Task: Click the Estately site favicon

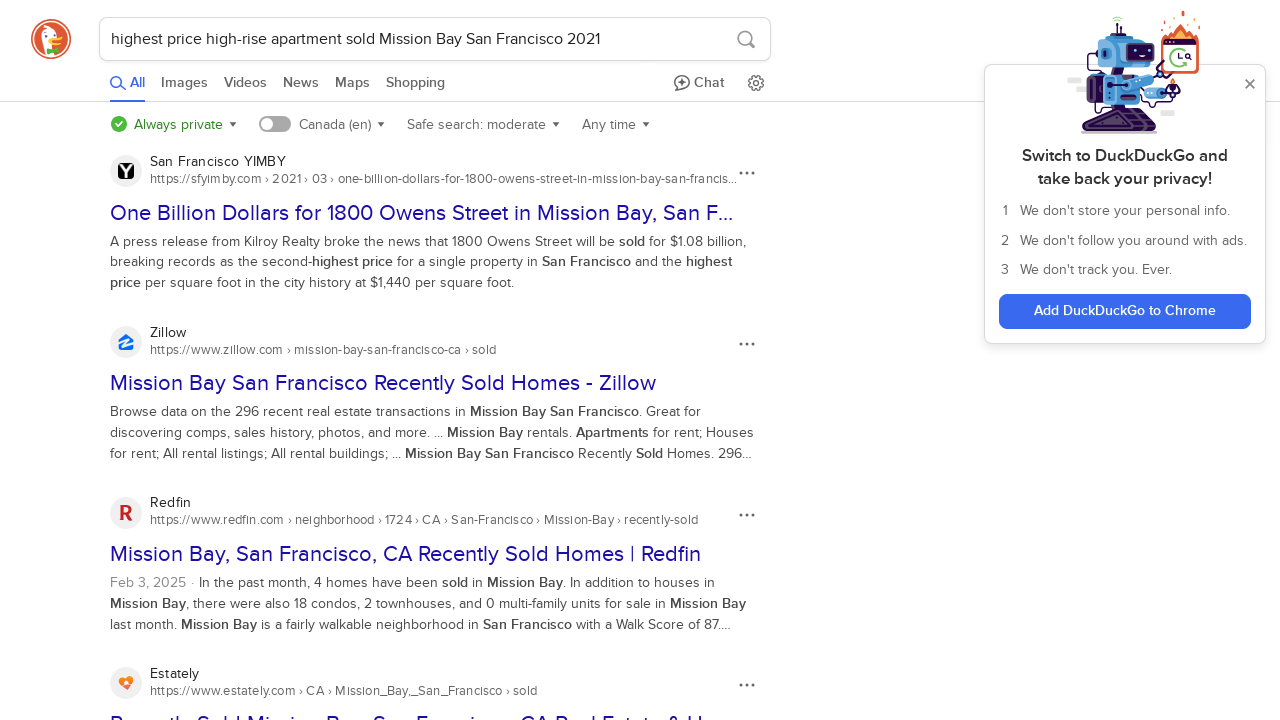Action: click(x=126, y=683)
